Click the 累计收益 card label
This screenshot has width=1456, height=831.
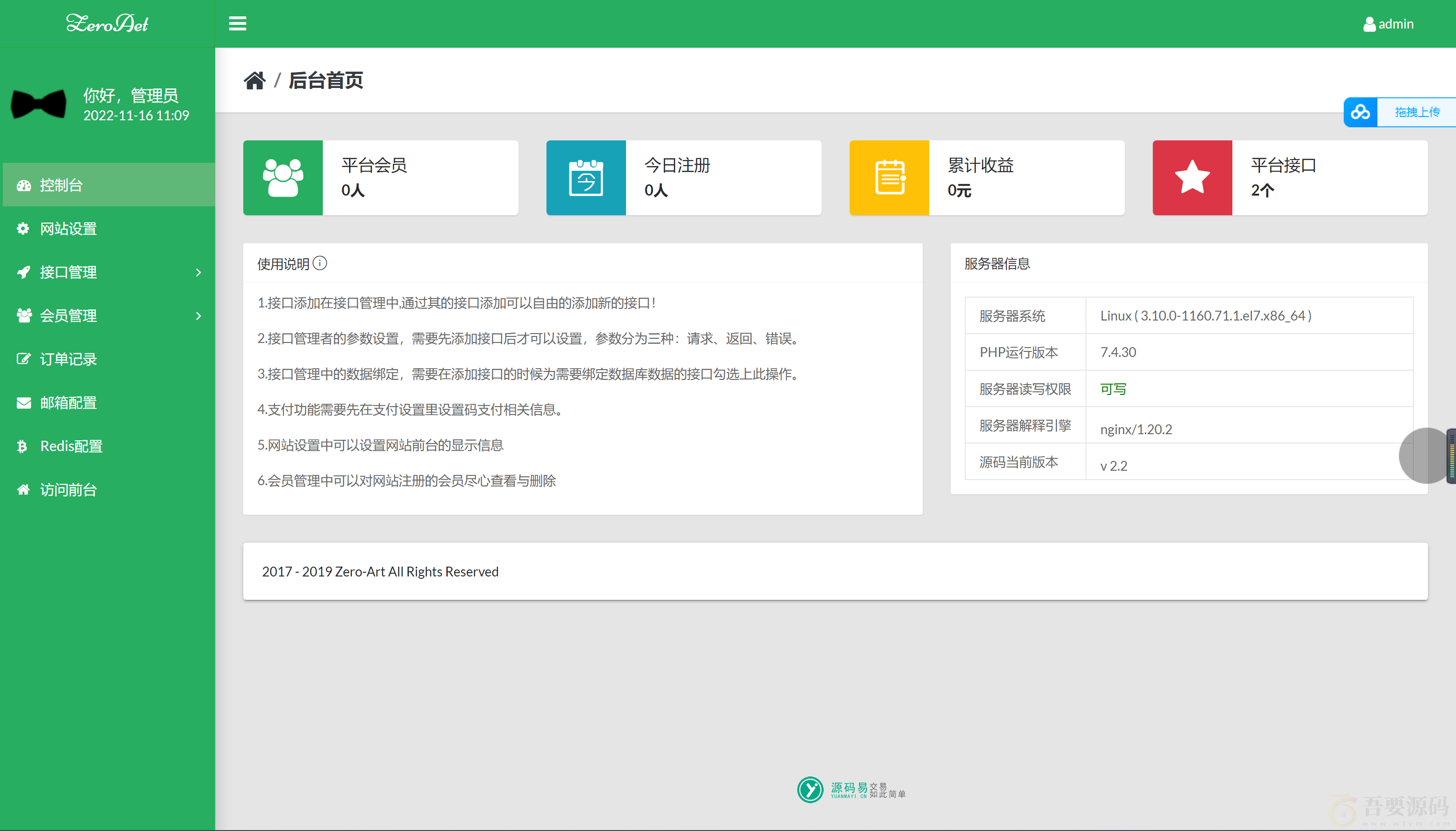point(980,166)
